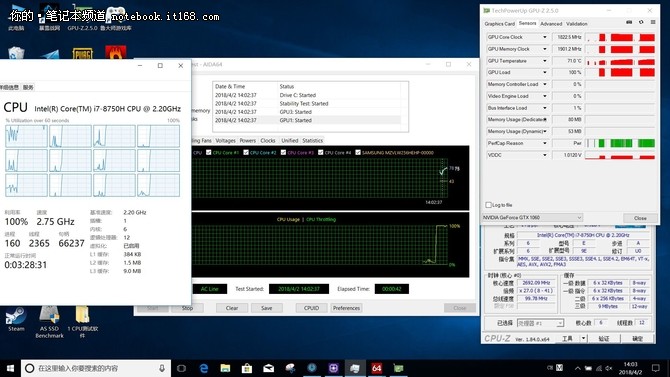Screen dimensions: 670x377
Task: Open the blue paper-plane desktop icon
Action: [50, 55]
